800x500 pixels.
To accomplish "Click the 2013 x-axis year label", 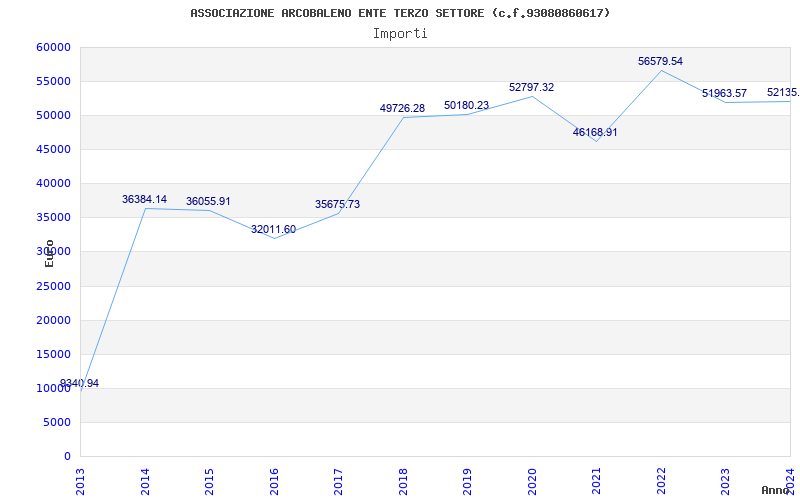I will pyautogui.click(x=81, y=481).
